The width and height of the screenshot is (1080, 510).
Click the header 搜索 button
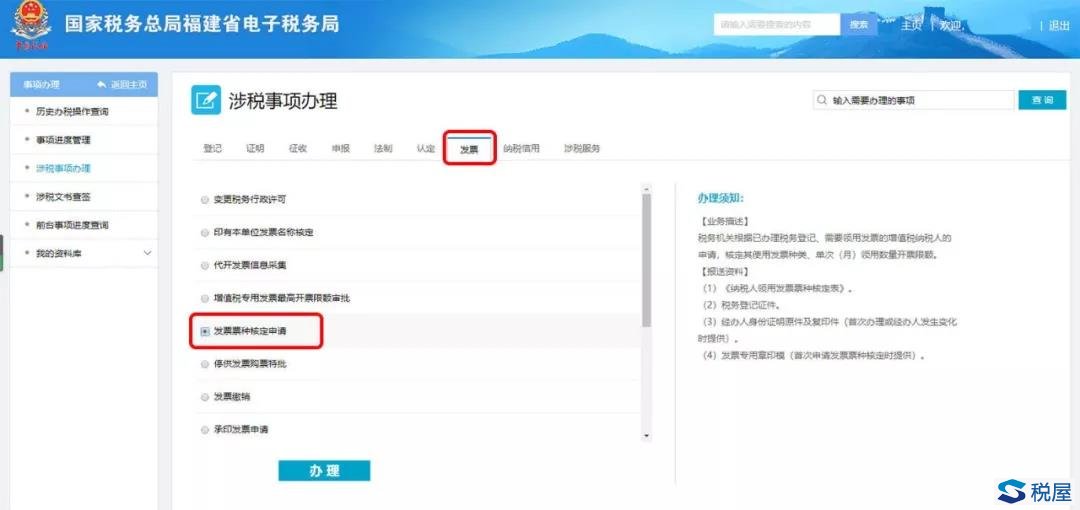click(858, 25)
